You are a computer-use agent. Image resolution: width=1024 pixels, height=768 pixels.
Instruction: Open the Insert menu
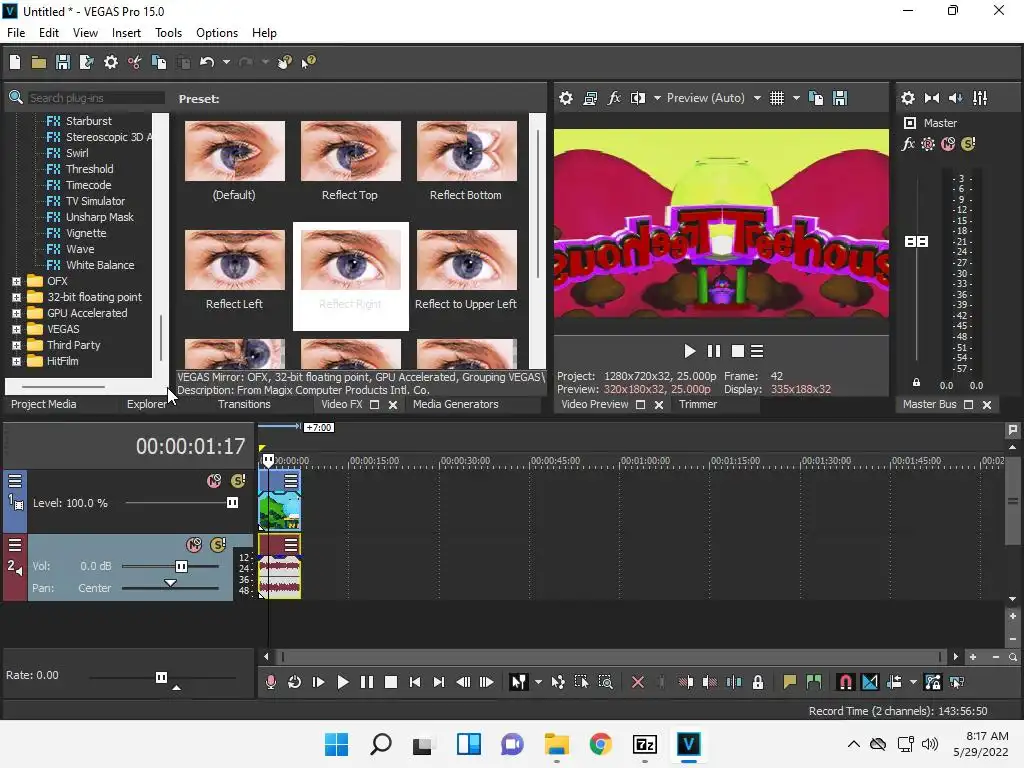click(x=126, y=33)
